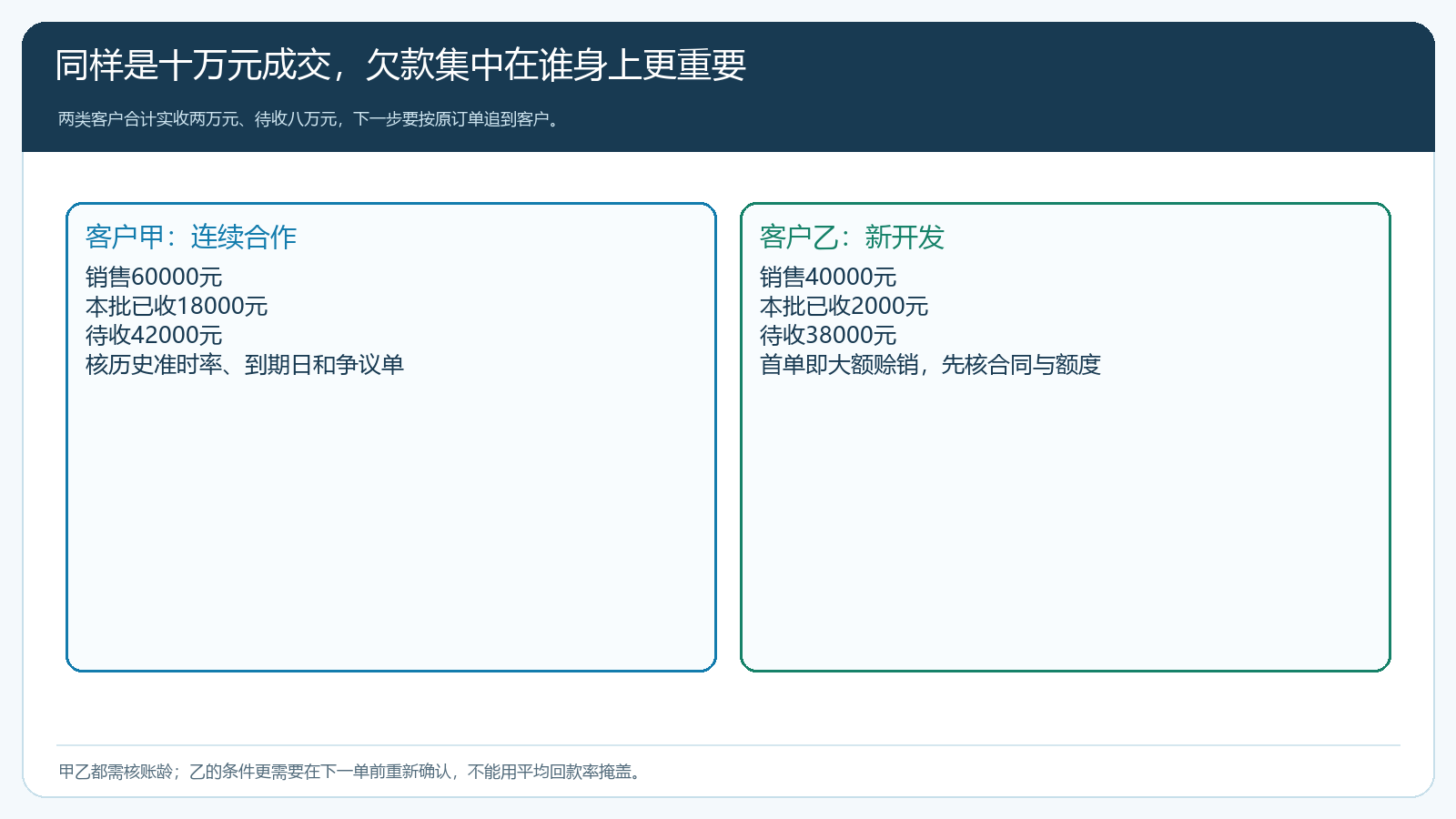The image size is (1456, 819).
Task: Click the line 销售40000元
Action: click(x=828, y=277)
